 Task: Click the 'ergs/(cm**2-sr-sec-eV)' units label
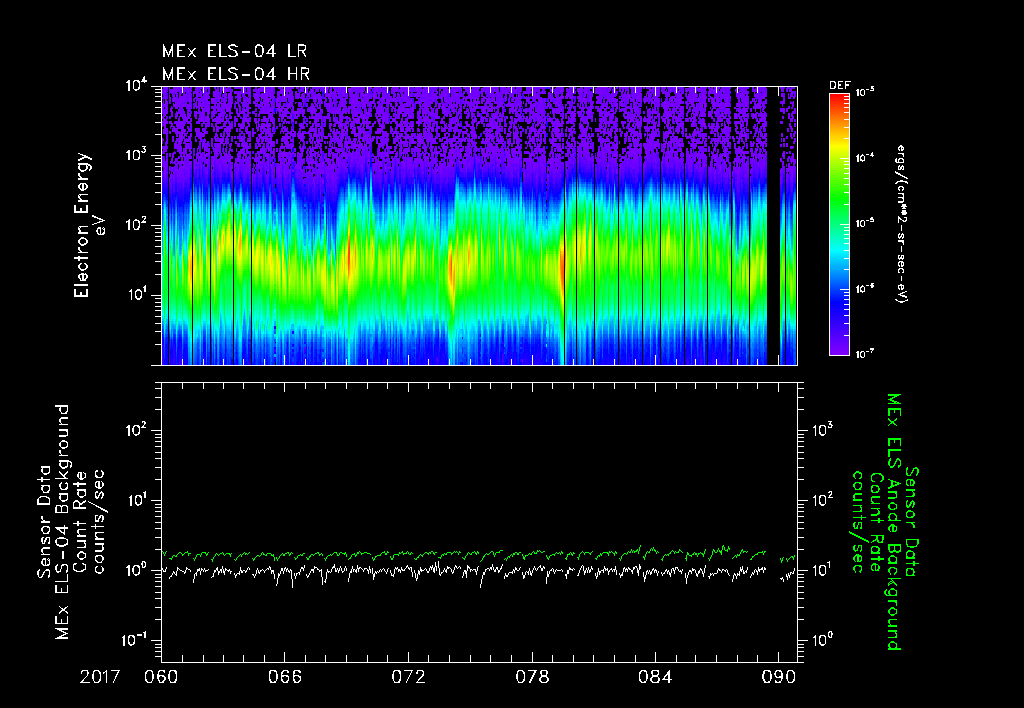(902, 224)
